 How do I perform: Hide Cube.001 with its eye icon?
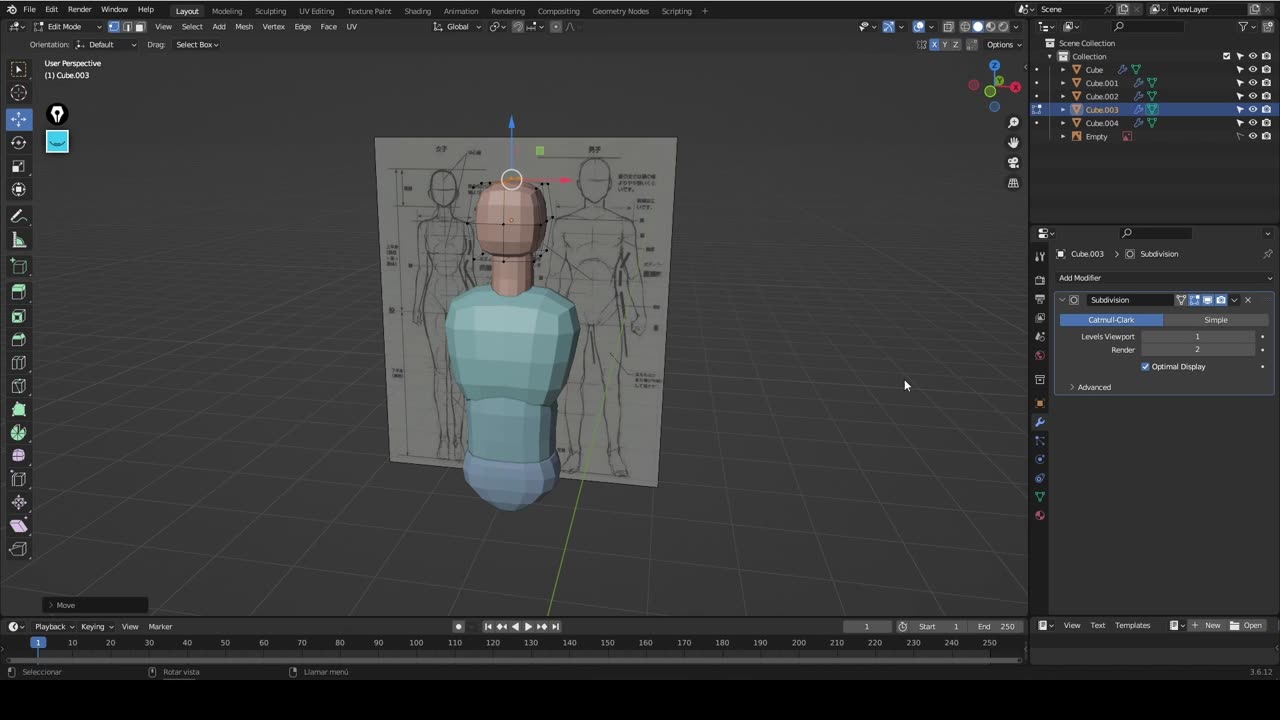click(x=1253, y=83)
